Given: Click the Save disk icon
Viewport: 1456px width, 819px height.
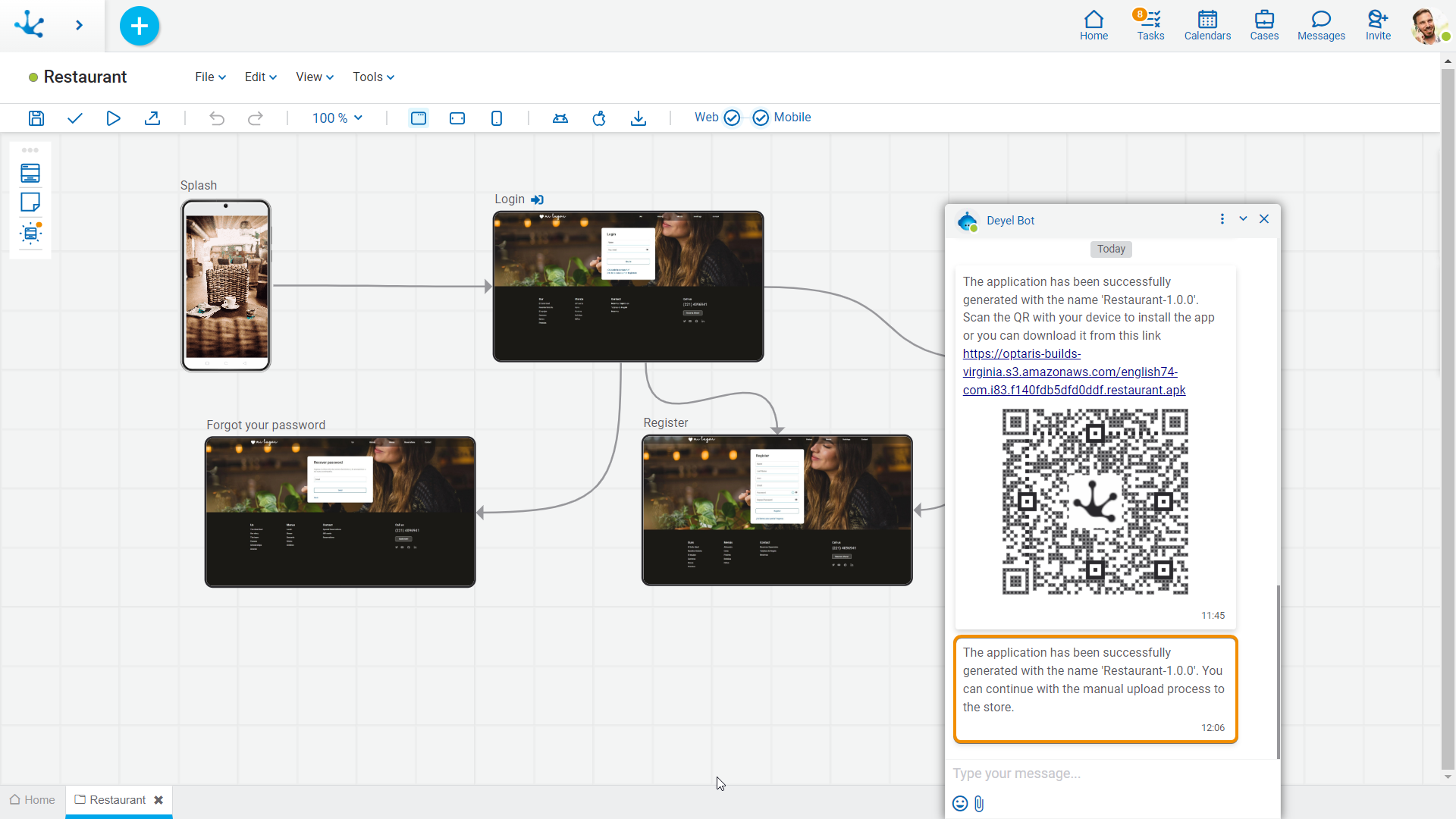Looking at the screenshot, I should 36,118.
